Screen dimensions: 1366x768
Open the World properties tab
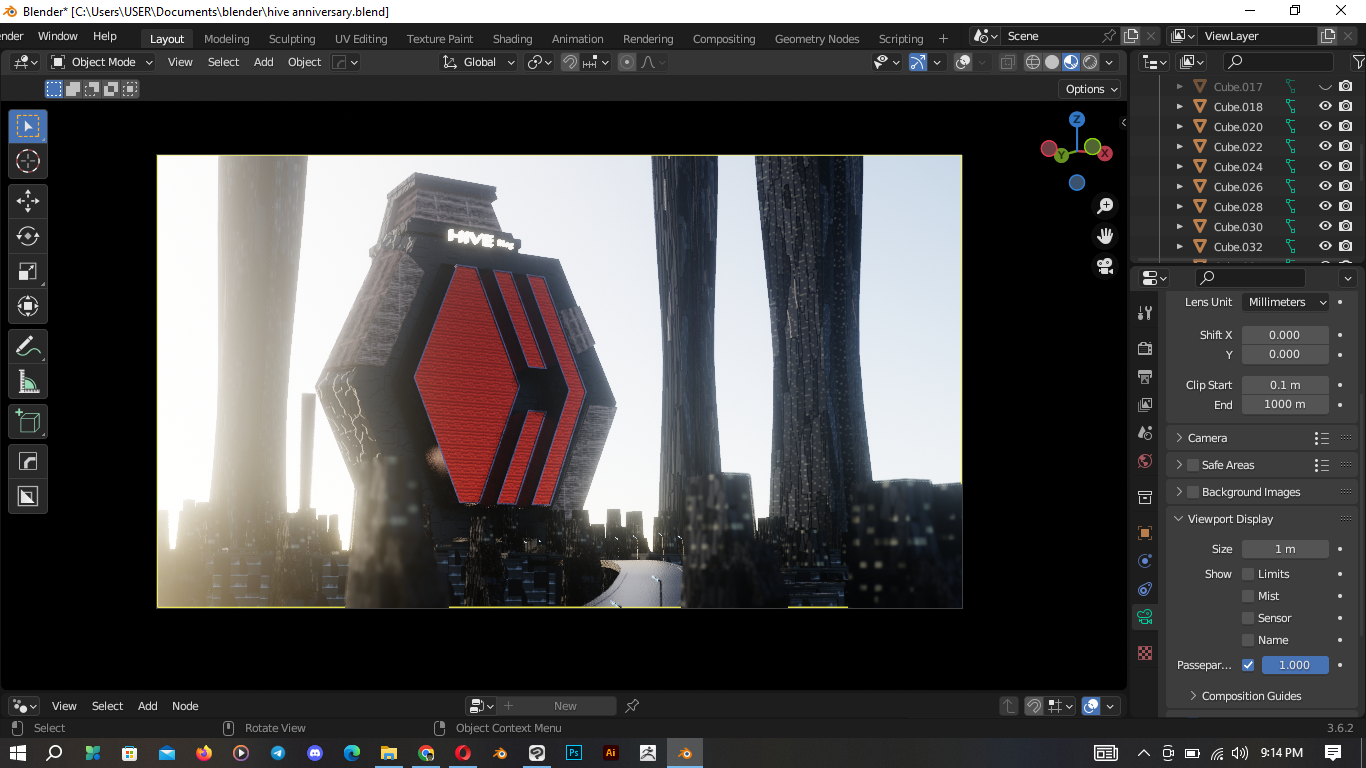[1145, 461]
